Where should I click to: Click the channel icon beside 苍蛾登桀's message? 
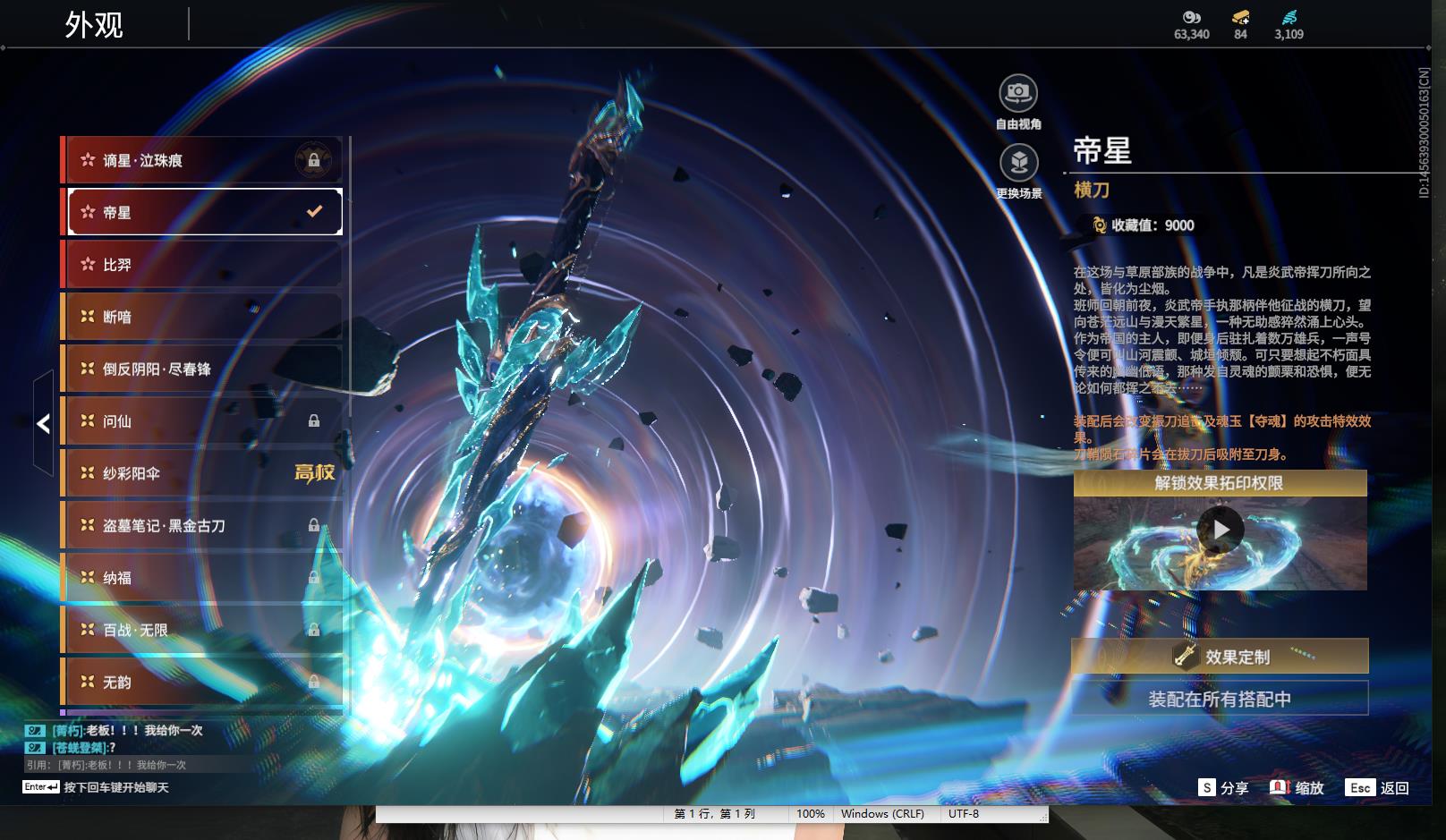pyautogui.click(x=35, y=747)
